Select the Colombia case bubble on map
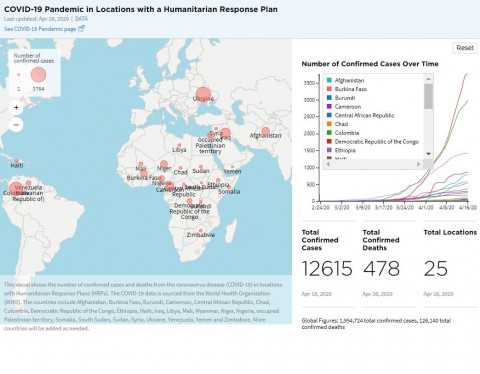 click(x=16, y=189)
